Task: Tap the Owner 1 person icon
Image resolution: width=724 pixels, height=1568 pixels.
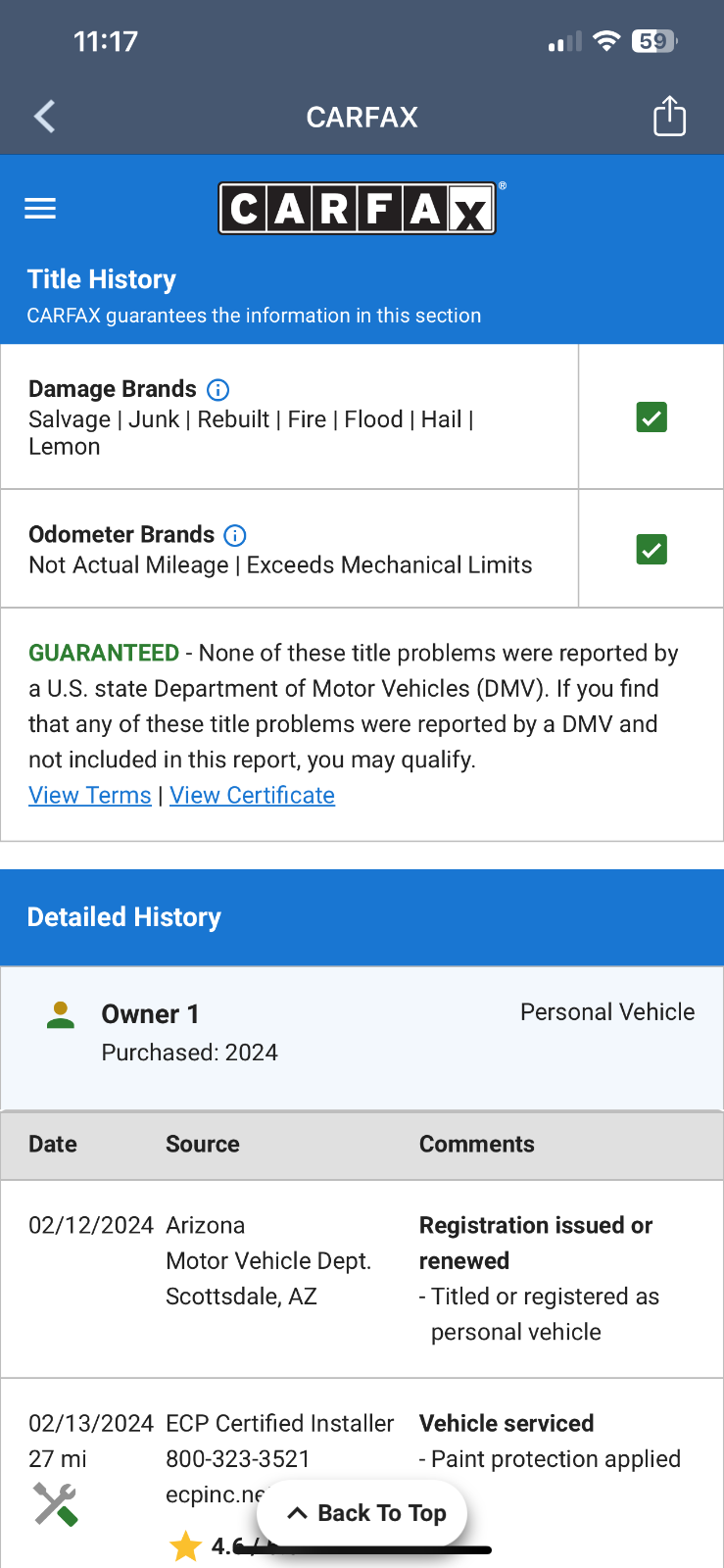Action: tap(61, 1015)
